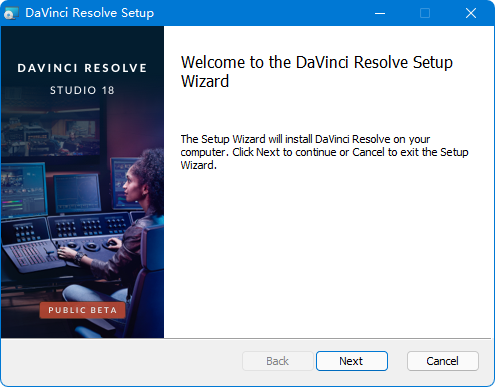Viewport: 495px width, 387px height.
Task: Click the DaVinci Resolve Studio 18 banner image
Action: coord(82,182)
